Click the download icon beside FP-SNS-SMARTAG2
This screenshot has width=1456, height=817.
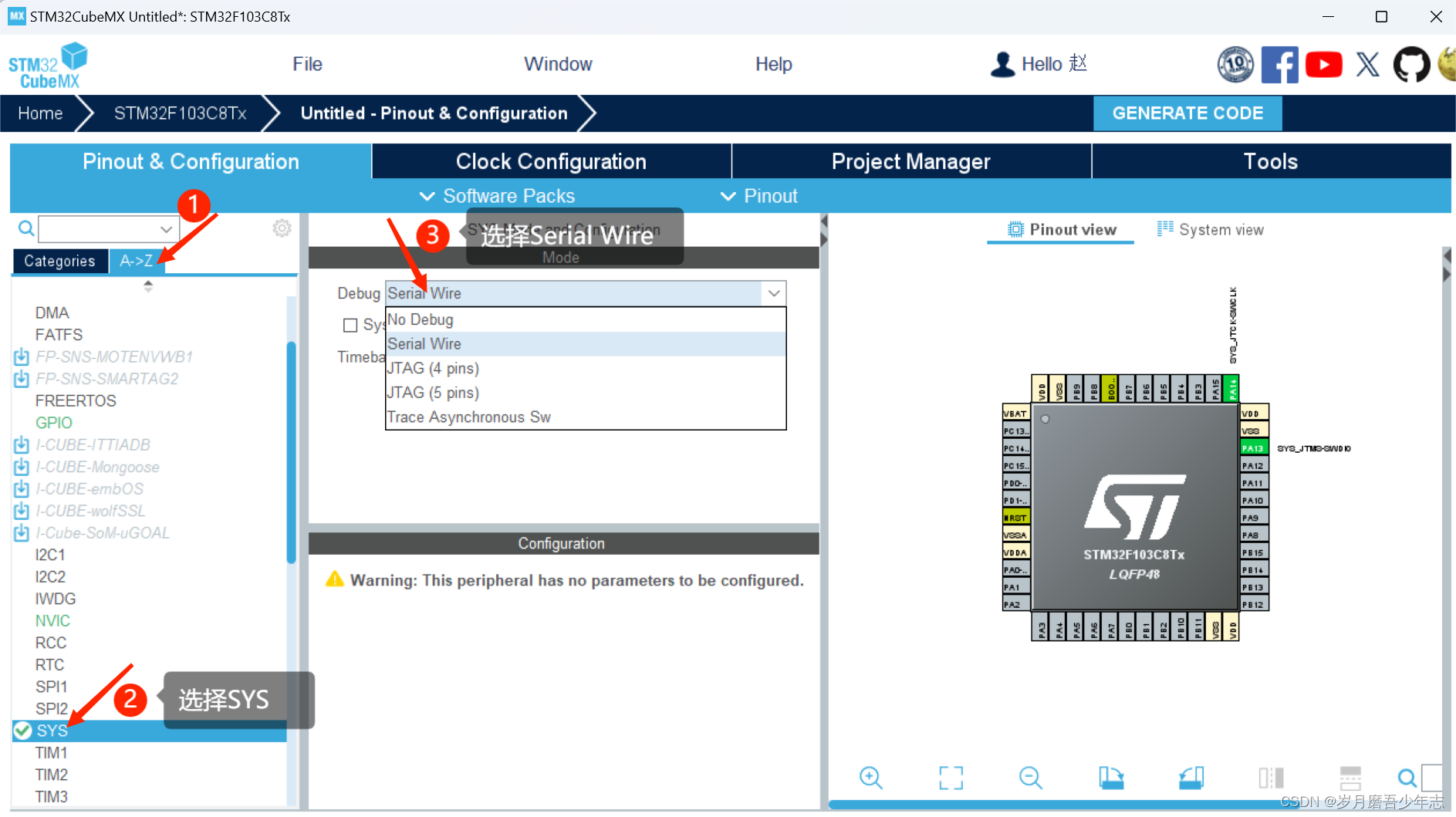point(22,379)
